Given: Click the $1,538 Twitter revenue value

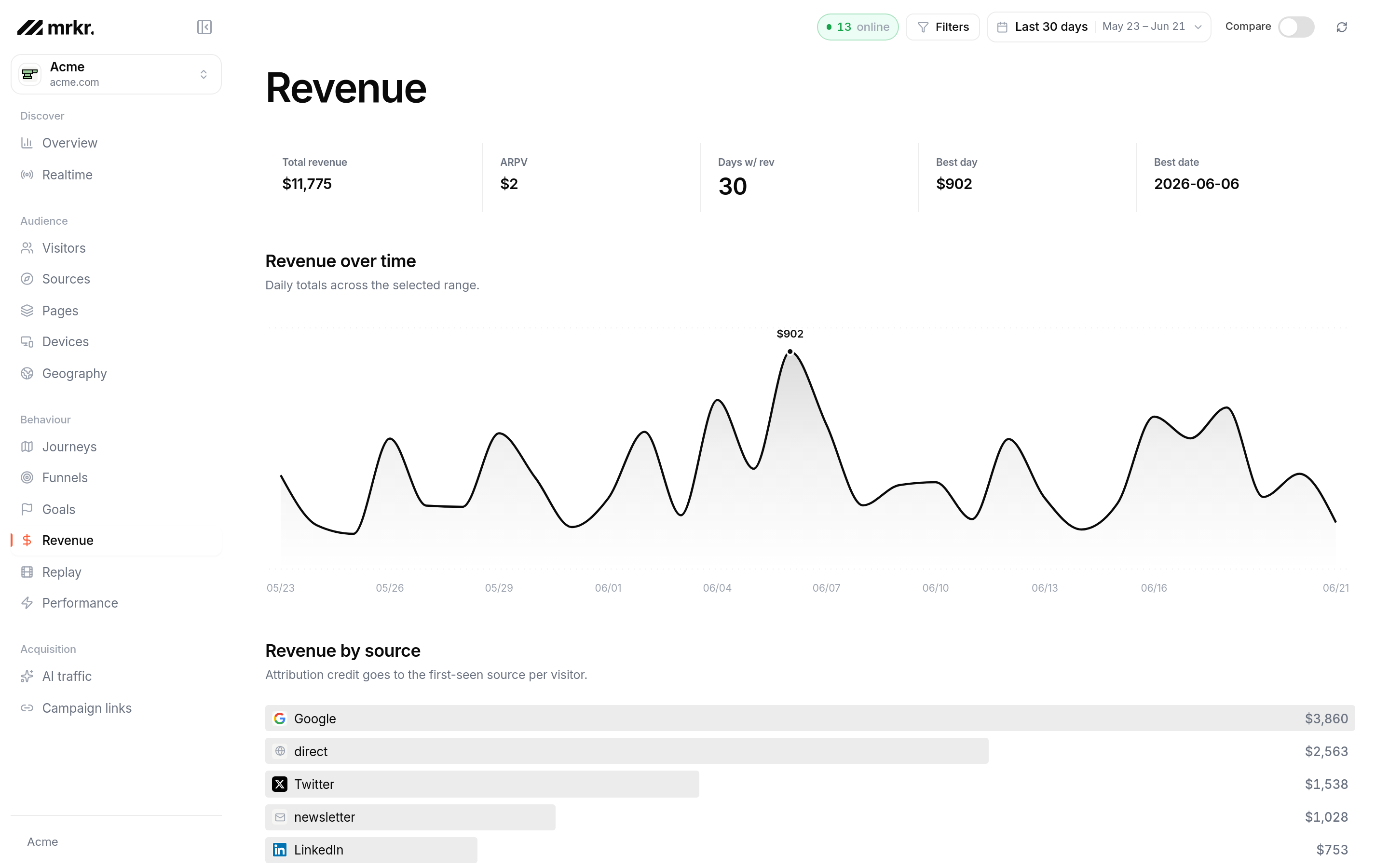Looking at the screenshot, I should pyautogui.click(x=1326, y=784).
